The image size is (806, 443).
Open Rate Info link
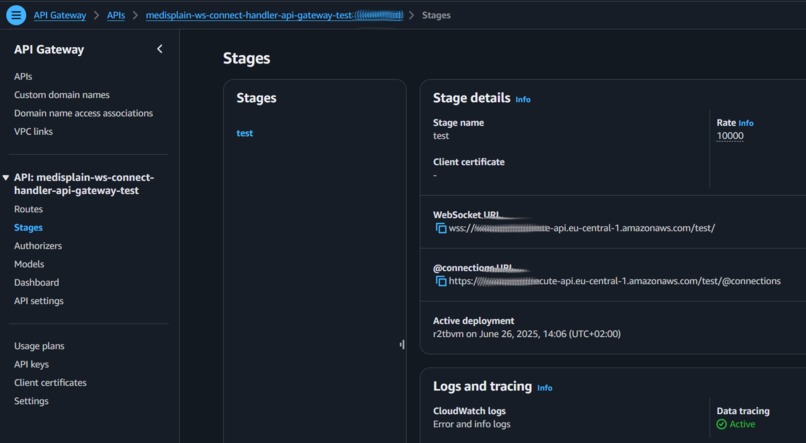(746, 123)
